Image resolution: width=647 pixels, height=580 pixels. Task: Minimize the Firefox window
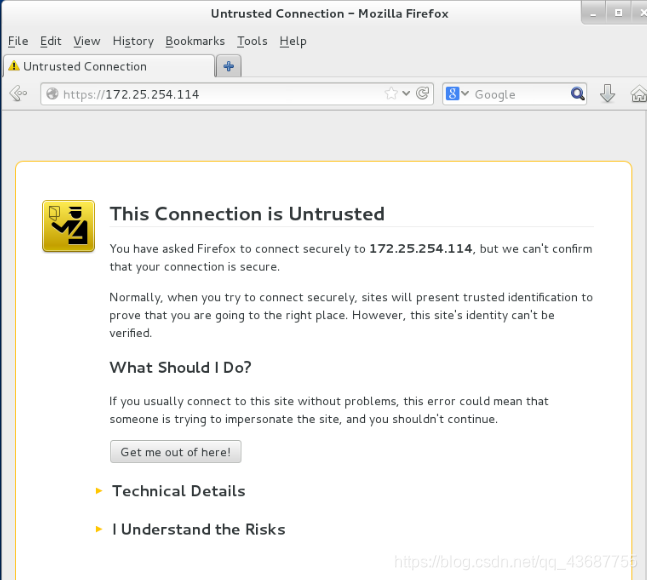click(593, 14)
